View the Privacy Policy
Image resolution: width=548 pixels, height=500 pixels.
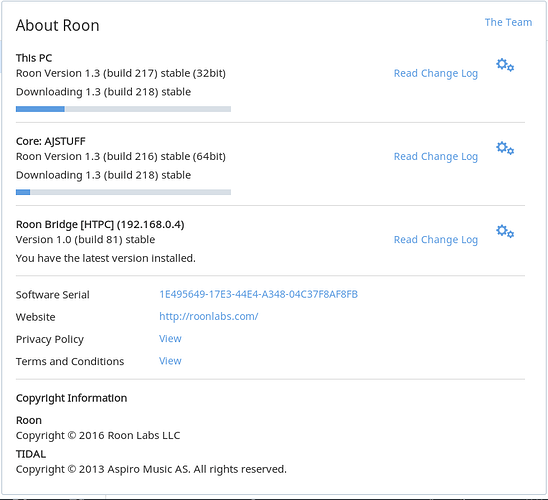(170, 339)
